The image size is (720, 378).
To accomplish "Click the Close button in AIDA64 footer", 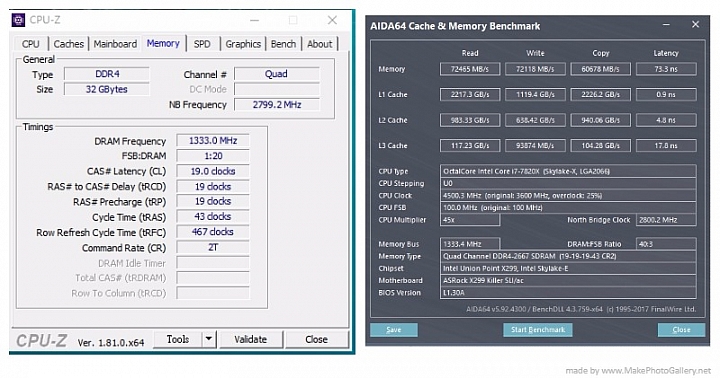I will click(681, 330).
